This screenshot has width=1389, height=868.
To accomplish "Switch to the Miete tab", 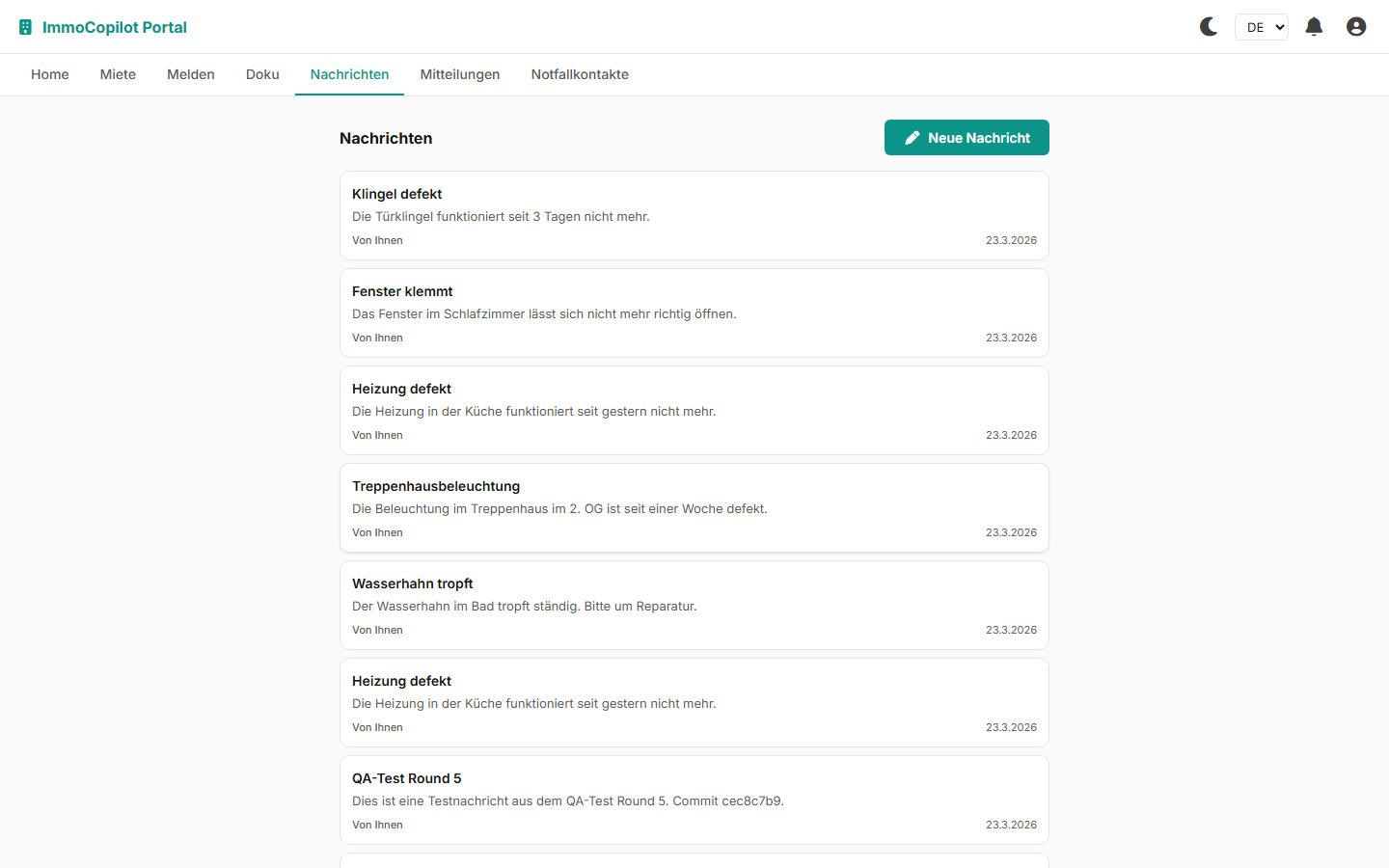I will 118,74.
